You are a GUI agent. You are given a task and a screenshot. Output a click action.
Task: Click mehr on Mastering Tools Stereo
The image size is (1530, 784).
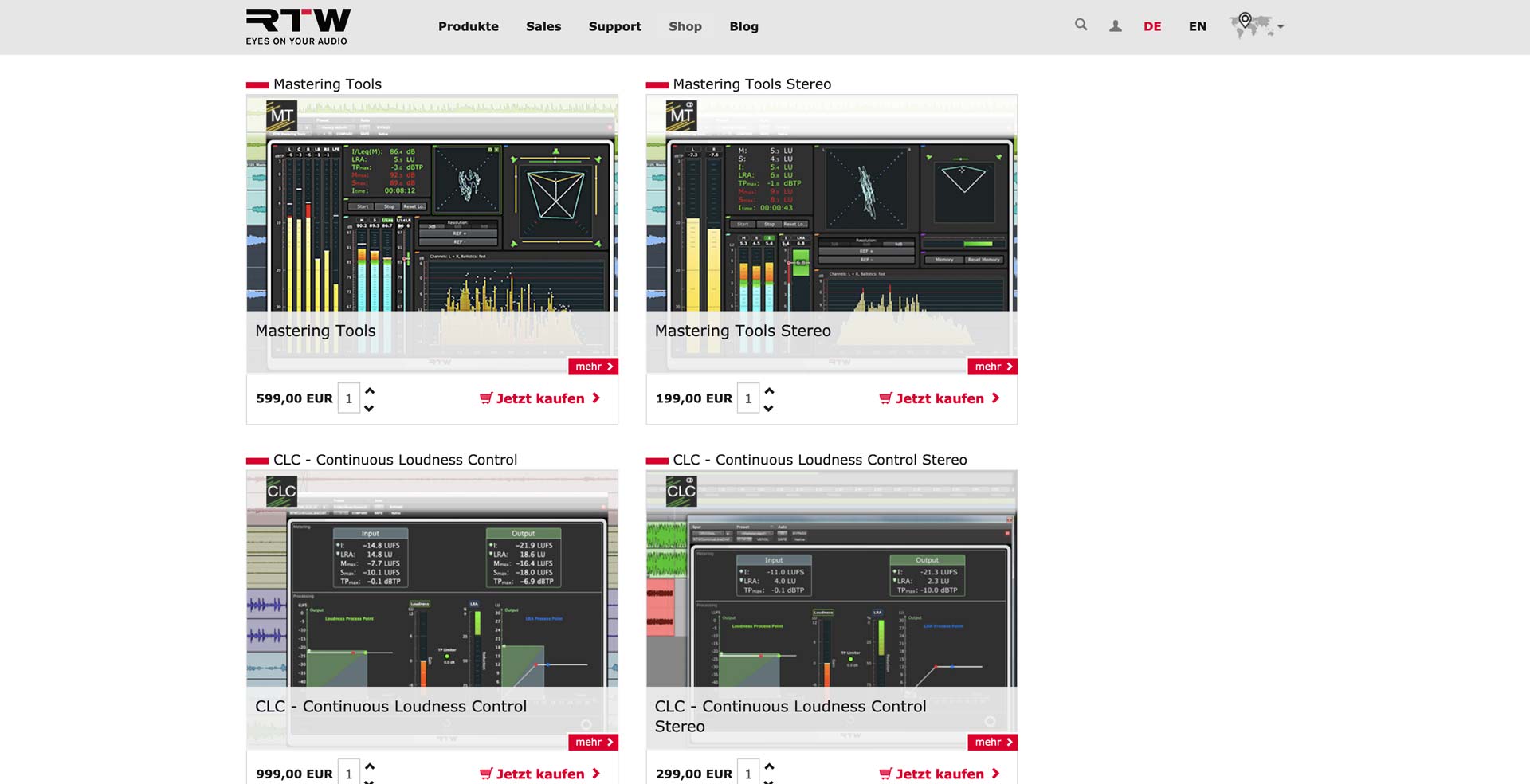click(x=992, y=367)
